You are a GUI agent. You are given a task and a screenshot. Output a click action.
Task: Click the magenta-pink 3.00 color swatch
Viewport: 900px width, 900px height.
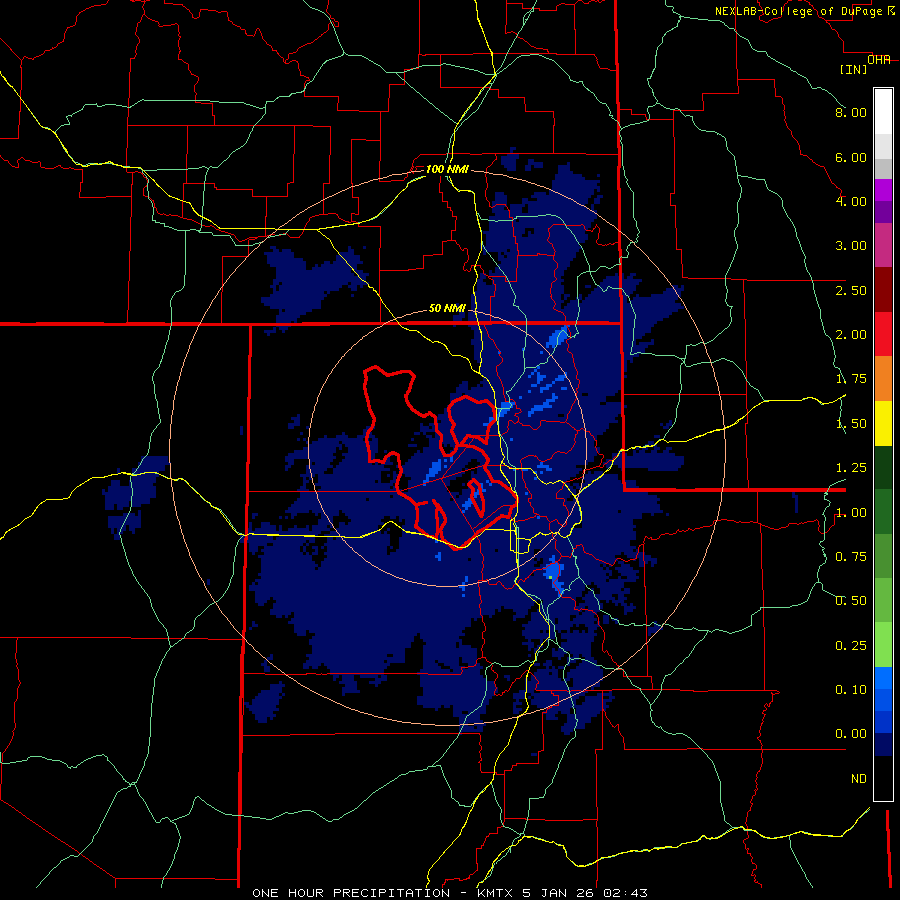click(883, 246)
